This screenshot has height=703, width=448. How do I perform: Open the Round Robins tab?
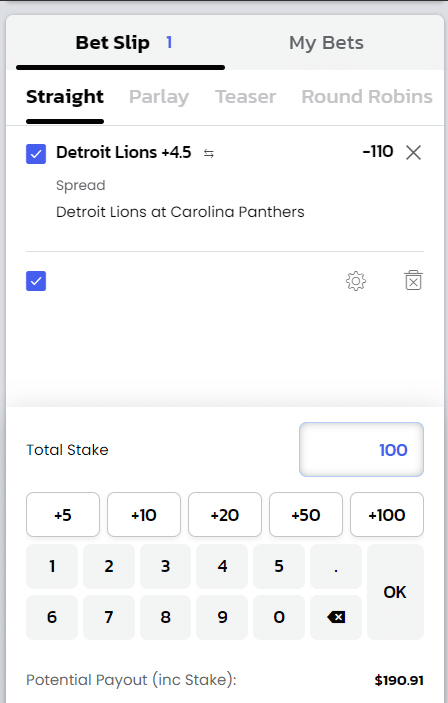click(367, 97)
